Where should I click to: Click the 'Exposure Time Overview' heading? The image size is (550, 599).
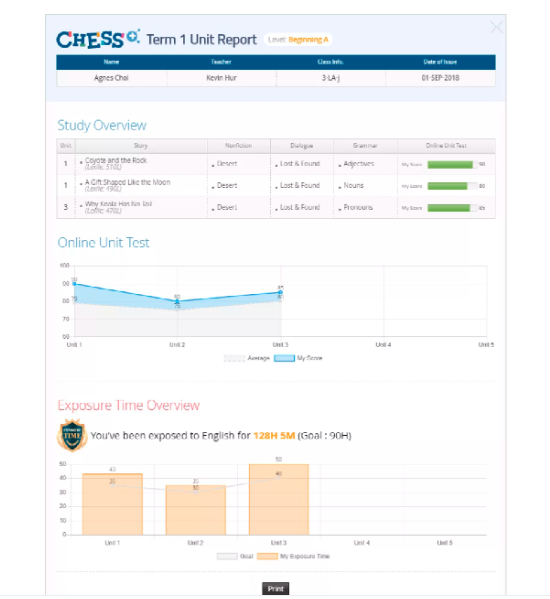pos(129,405)
